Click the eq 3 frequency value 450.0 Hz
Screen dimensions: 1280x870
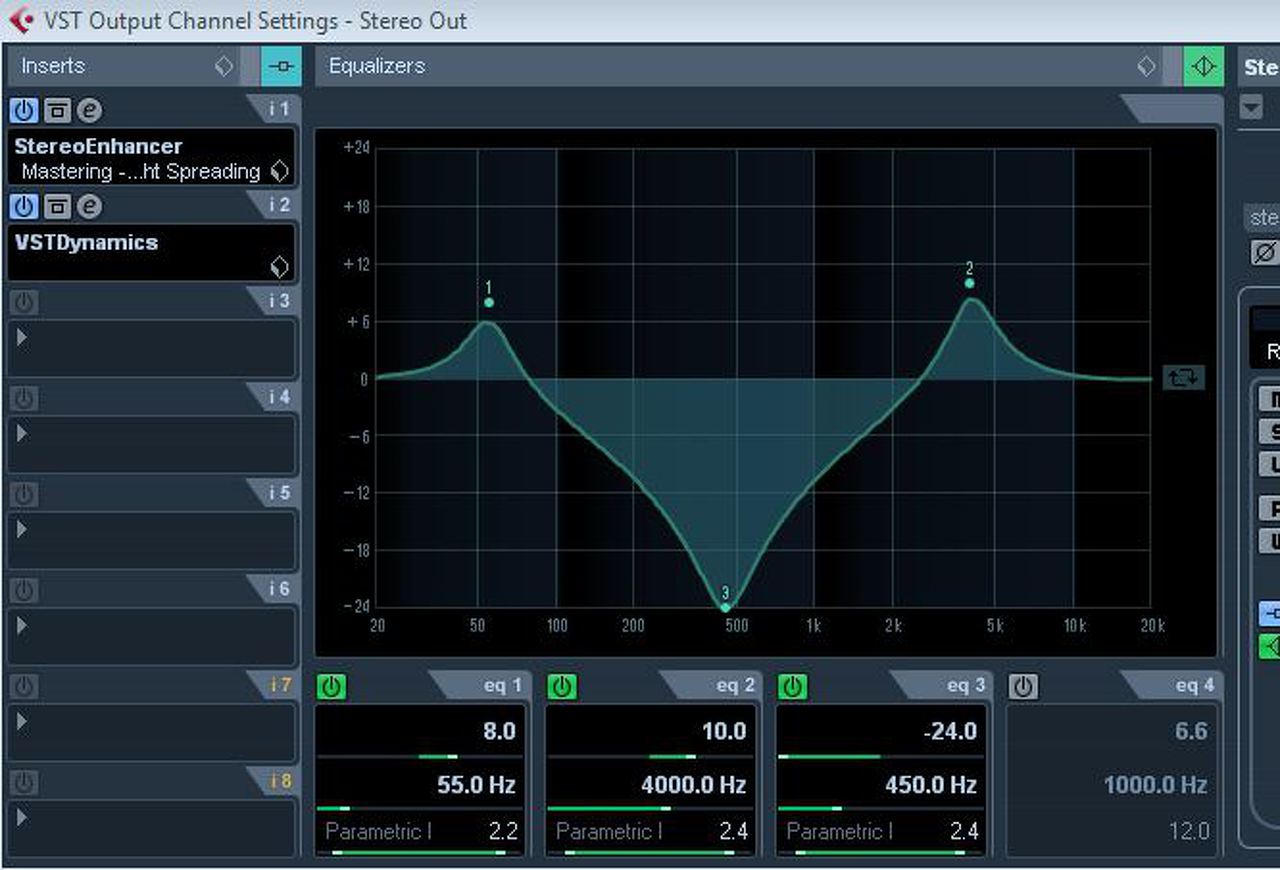point(931,785)
